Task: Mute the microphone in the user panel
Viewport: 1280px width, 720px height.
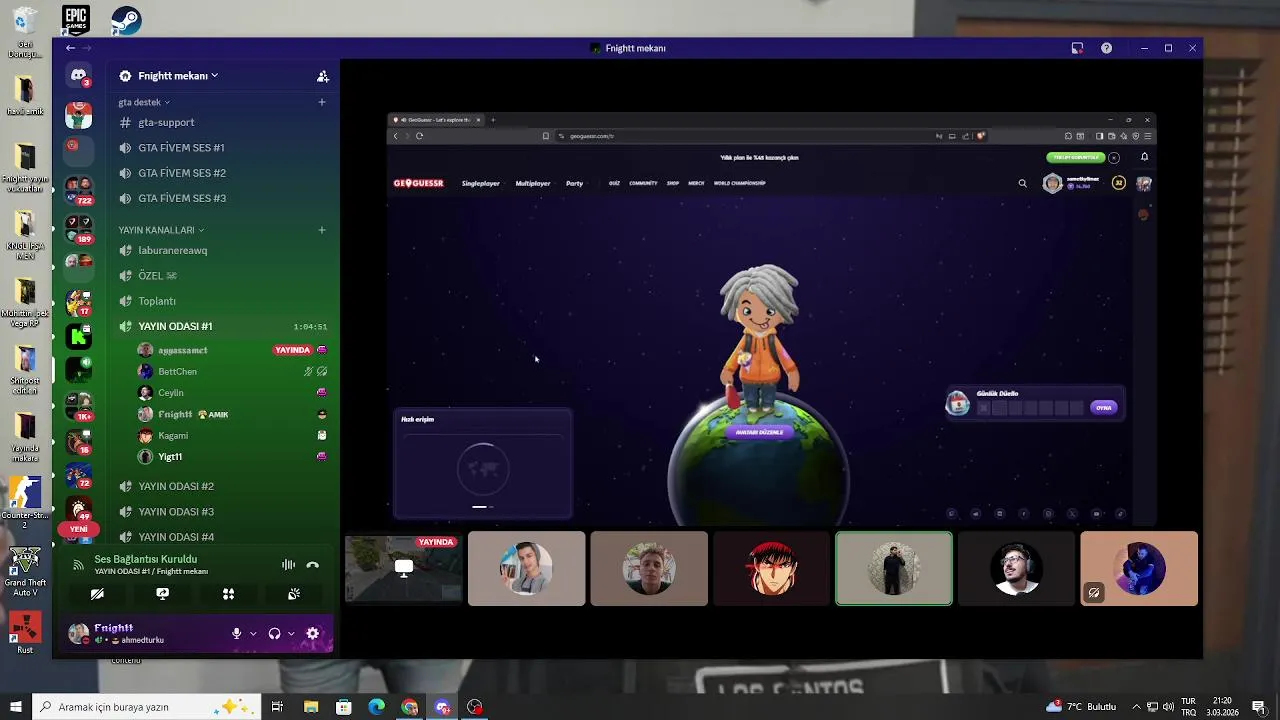Action: (x=237, y=633)
